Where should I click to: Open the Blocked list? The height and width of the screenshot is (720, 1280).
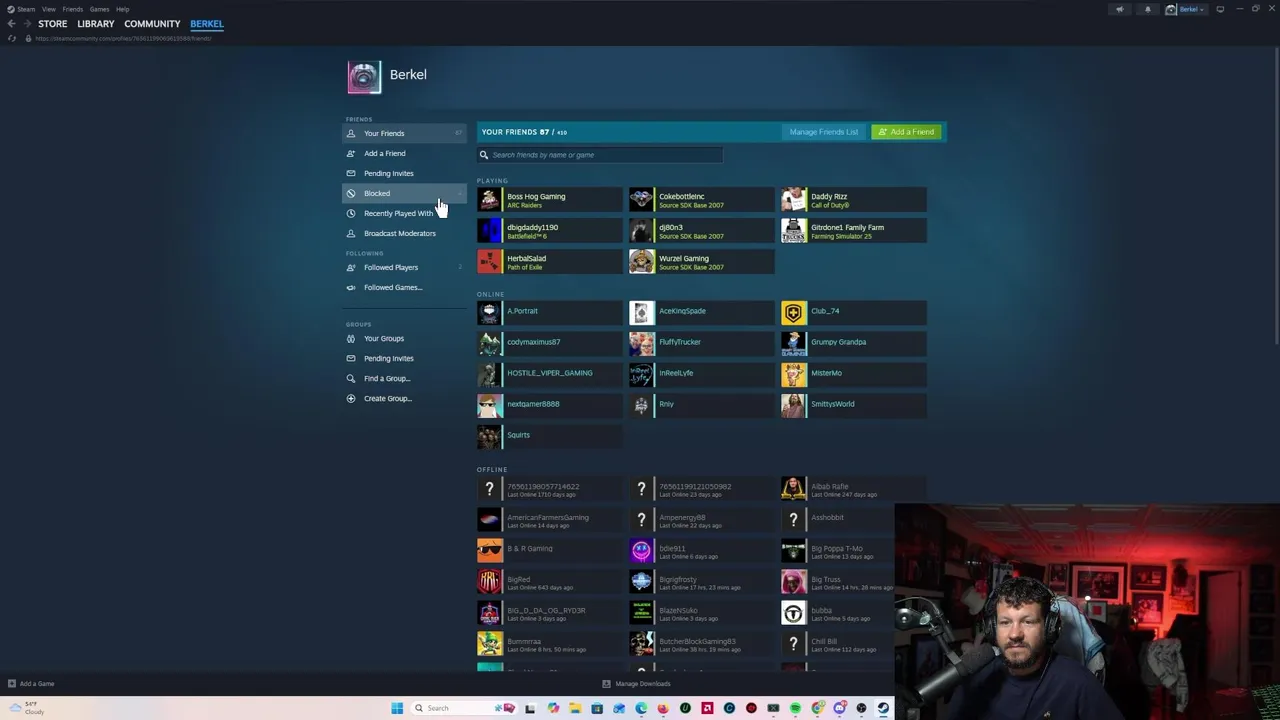tap(404, 193)
